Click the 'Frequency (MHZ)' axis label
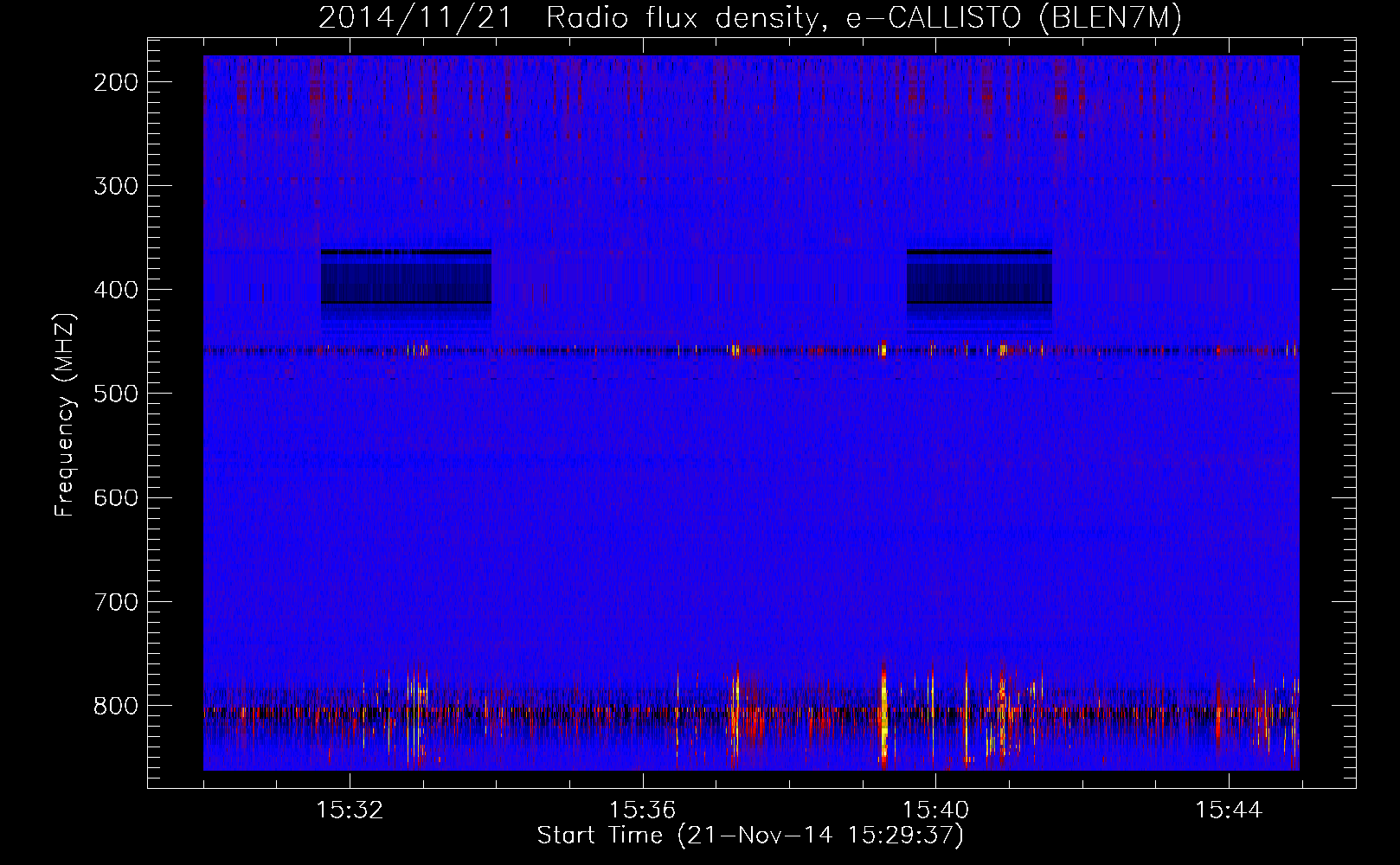Screen dimensions: 1400x865 (65, 415)
